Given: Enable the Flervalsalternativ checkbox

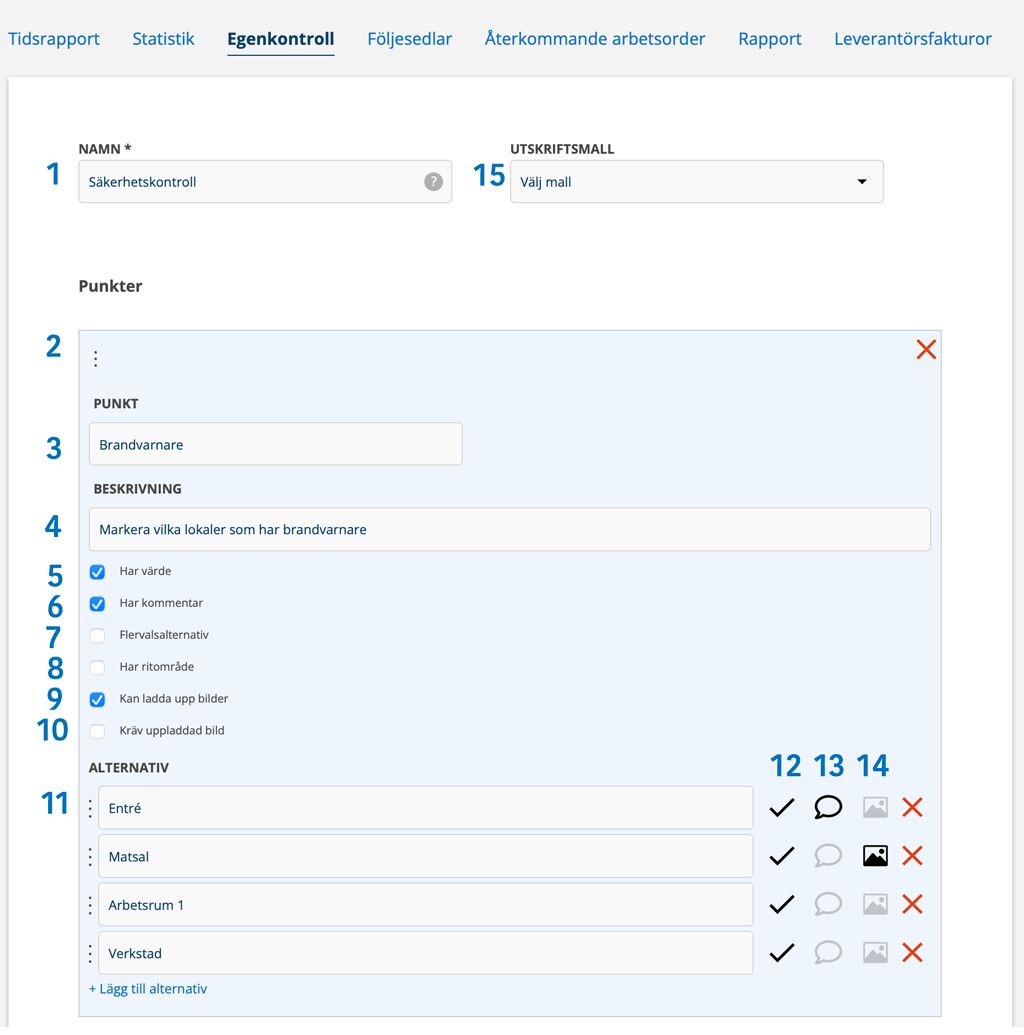Looking at the screenshot, I should pyautogui.click(x=98, y=636).
